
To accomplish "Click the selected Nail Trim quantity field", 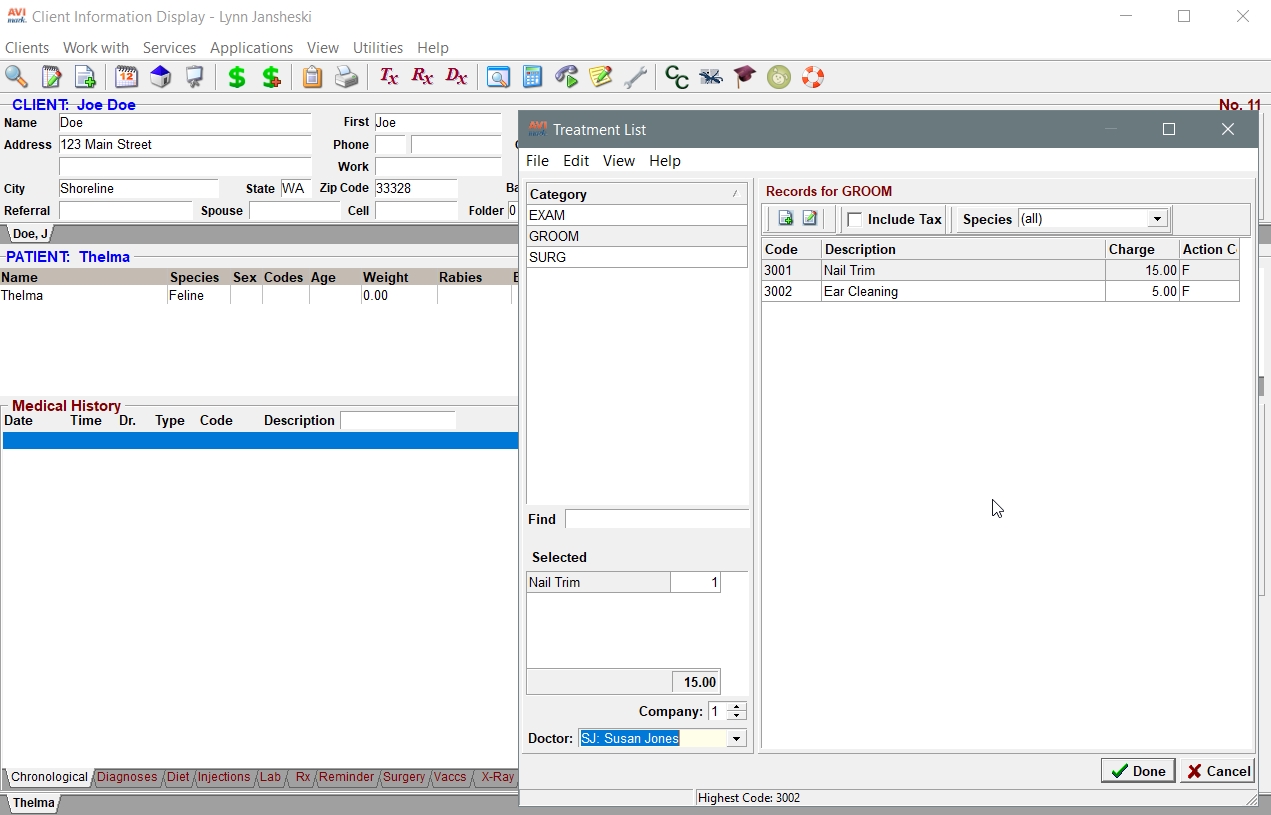I will coord(695,582).
